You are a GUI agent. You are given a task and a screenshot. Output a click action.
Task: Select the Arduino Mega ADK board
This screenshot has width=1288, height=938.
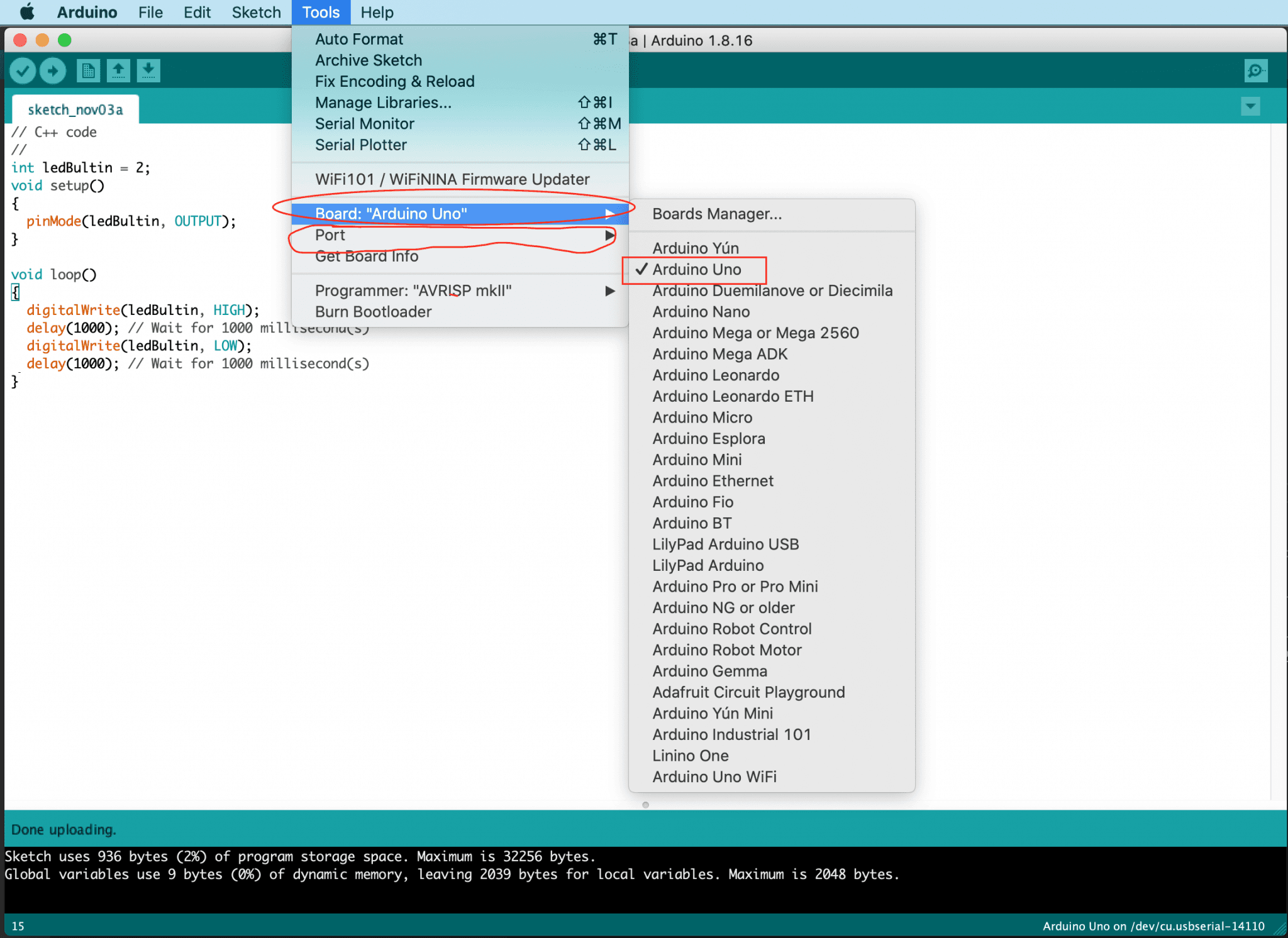point(772,354)
